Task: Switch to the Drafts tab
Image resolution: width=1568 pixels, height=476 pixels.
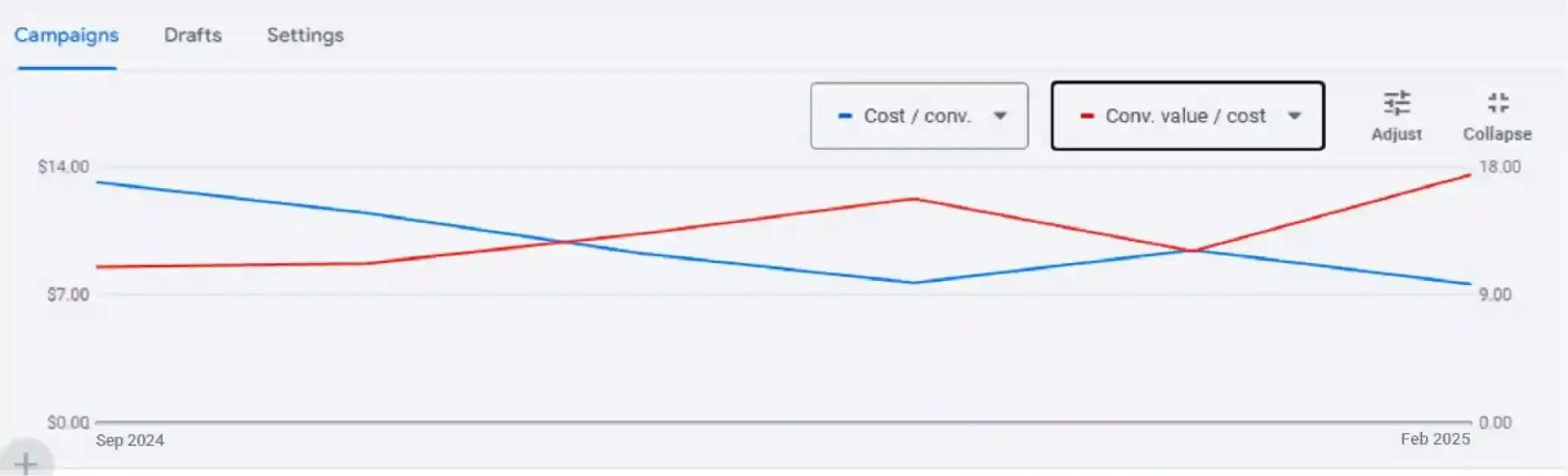Action: pos(193,35)
